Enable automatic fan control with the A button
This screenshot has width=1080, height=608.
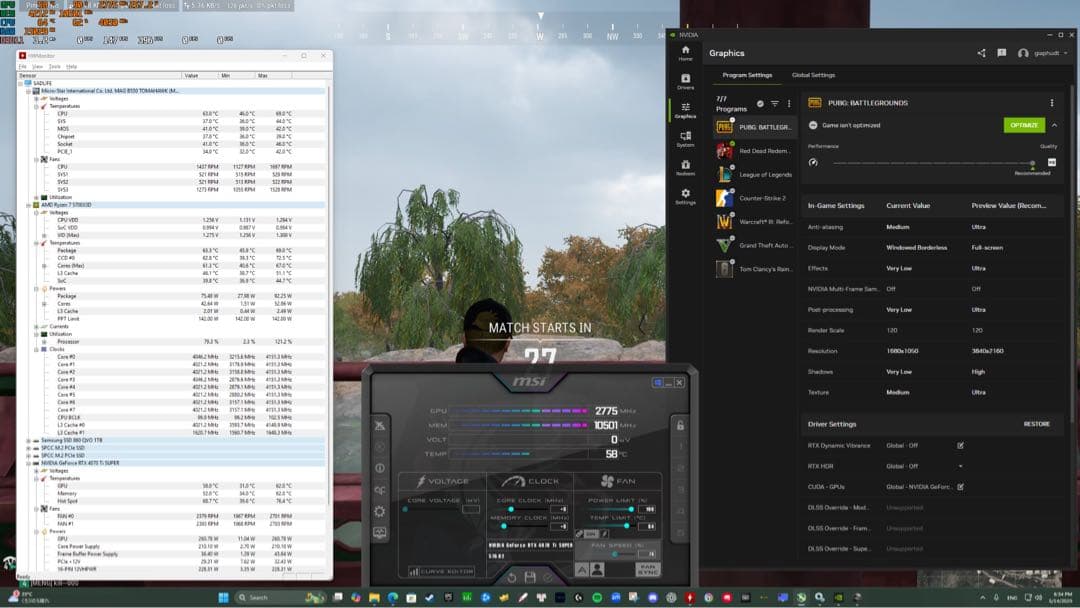(x=584, y=569)
